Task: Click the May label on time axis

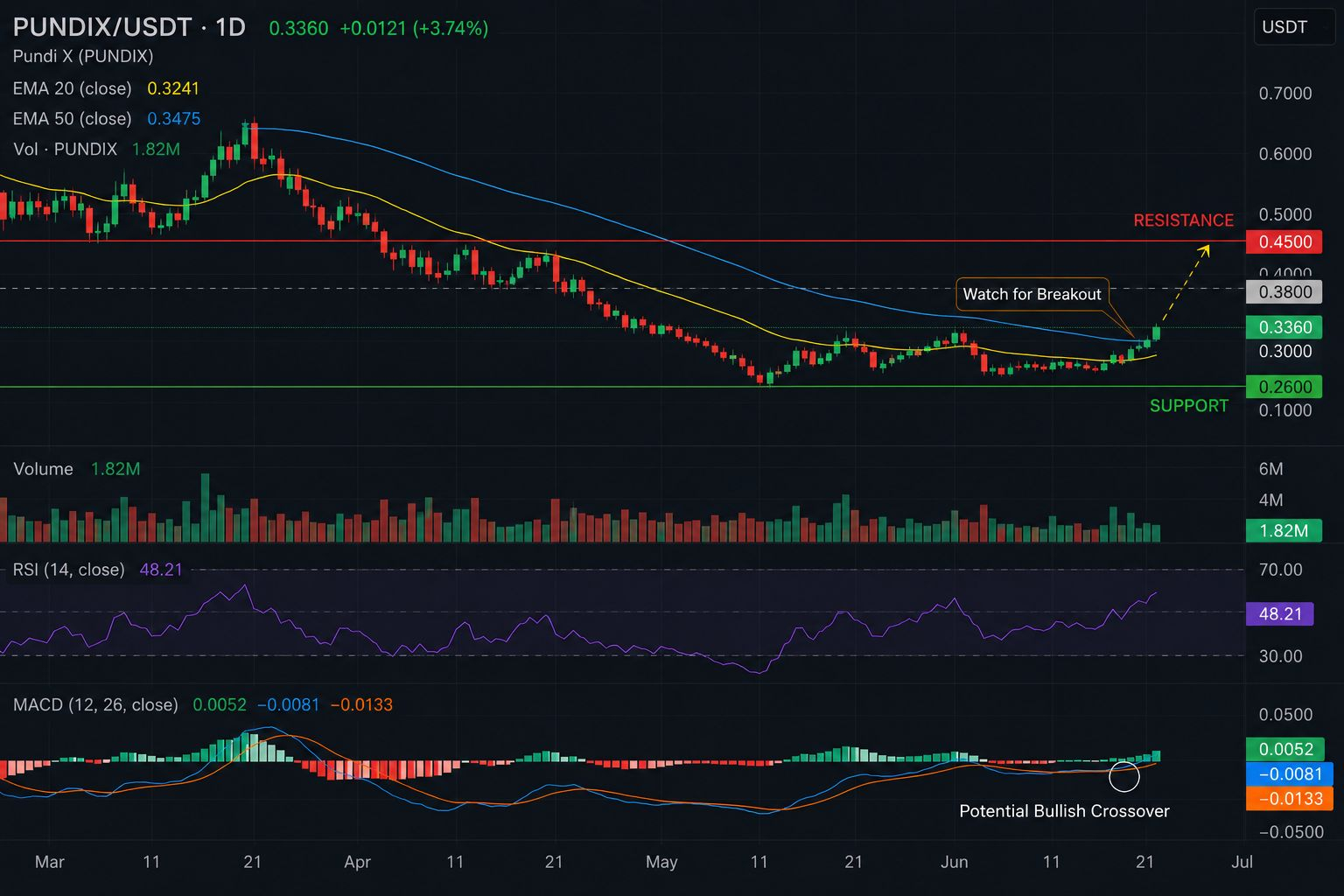Action: pyautogui.click(x=661, y=862)
